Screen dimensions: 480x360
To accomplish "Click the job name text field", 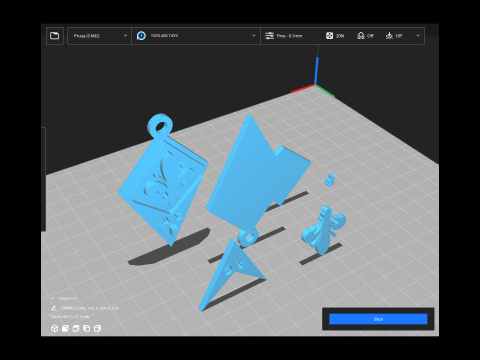I will tap(90, 308).
